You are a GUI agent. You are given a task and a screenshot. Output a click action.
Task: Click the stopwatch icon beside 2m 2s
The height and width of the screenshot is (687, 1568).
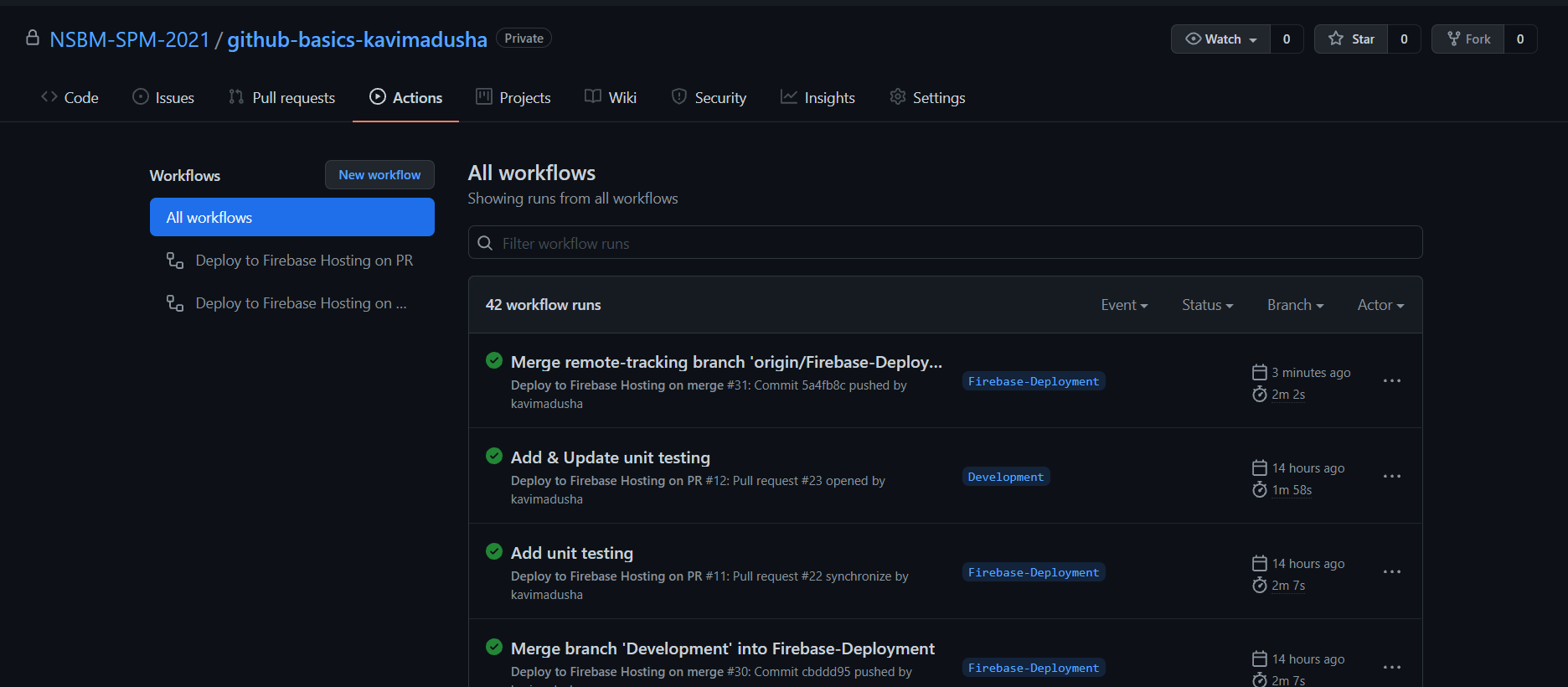click(x=1260, y=394)
